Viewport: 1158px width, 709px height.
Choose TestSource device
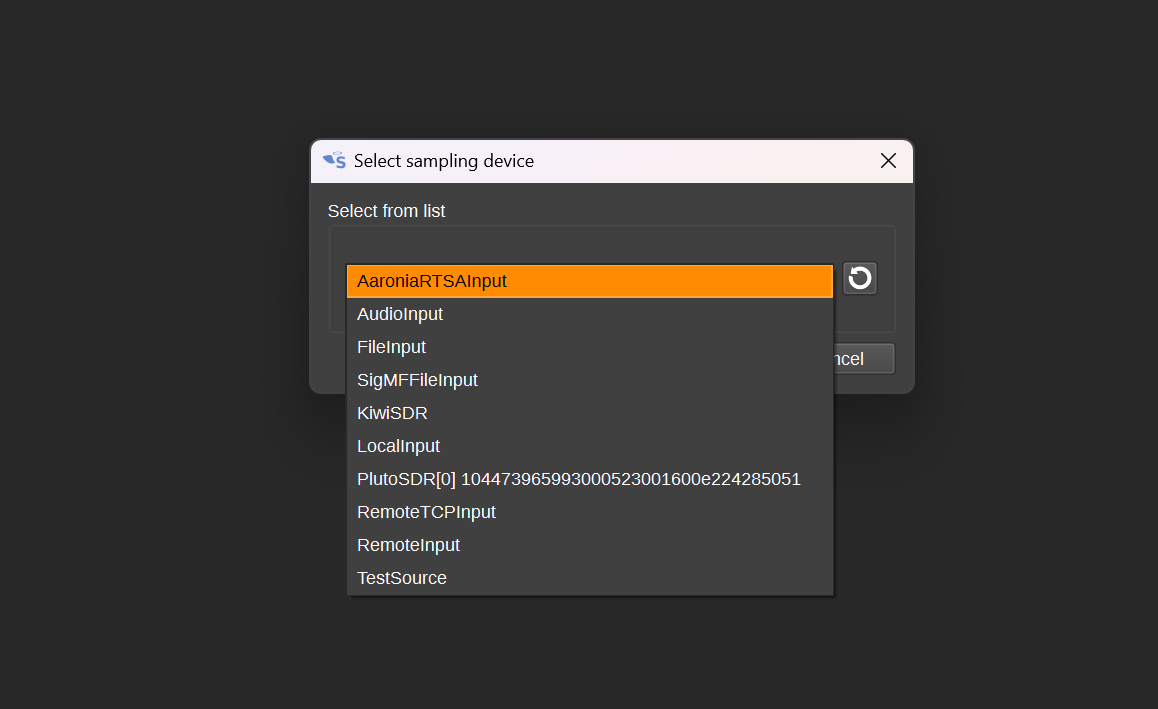pos(589,578)
